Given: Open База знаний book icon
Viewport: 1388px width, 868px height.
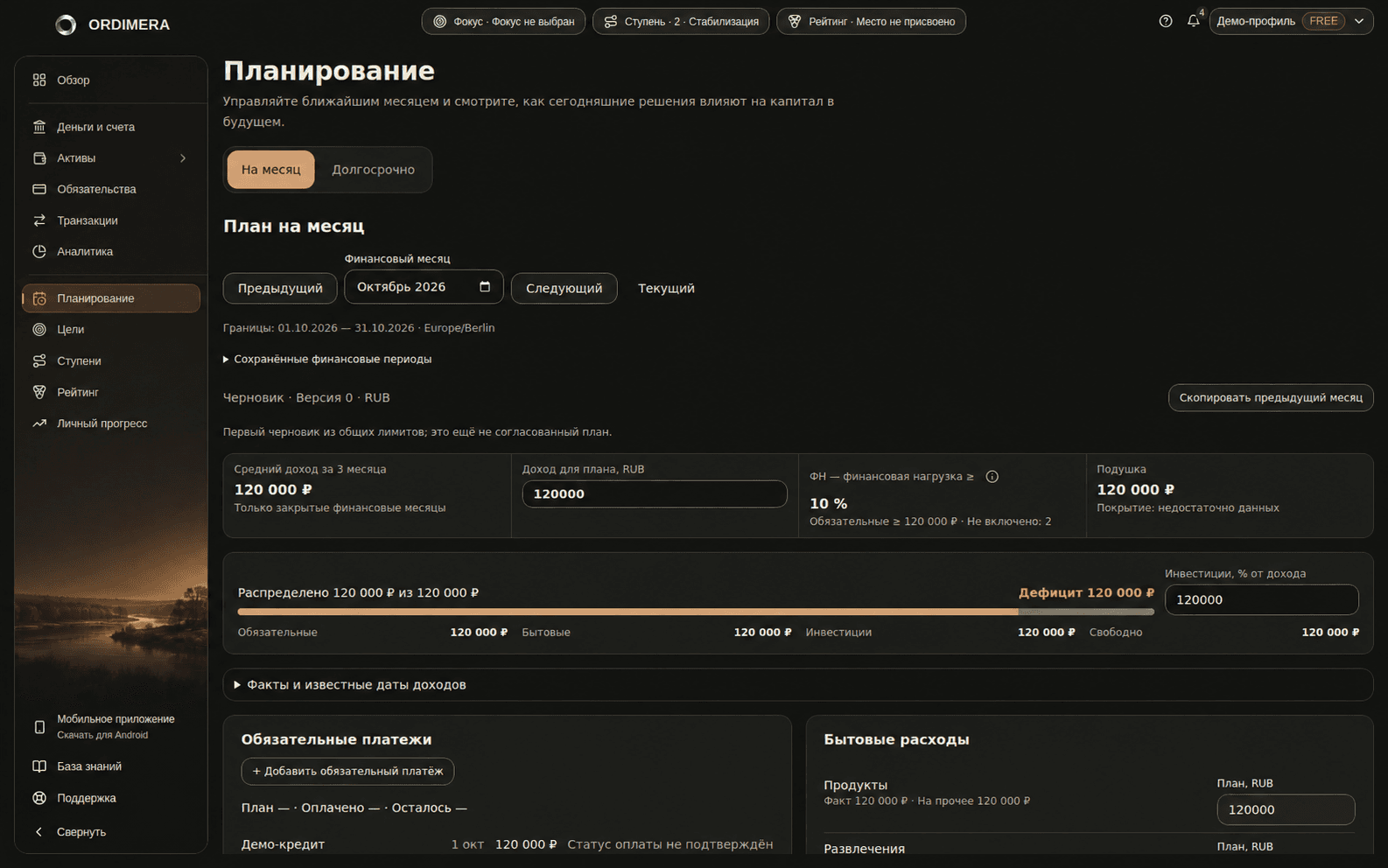Looking at the screenshot, I should point(39,766).
